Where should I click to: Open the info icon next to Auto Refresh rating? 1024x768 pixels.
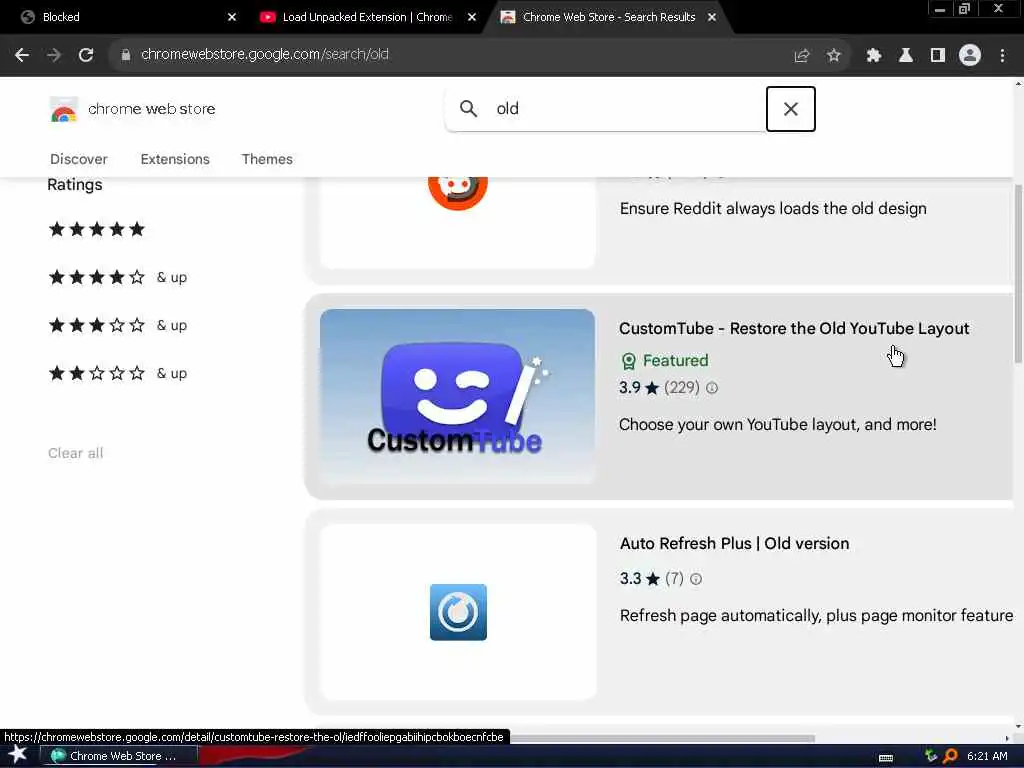(x=696, y=579)
